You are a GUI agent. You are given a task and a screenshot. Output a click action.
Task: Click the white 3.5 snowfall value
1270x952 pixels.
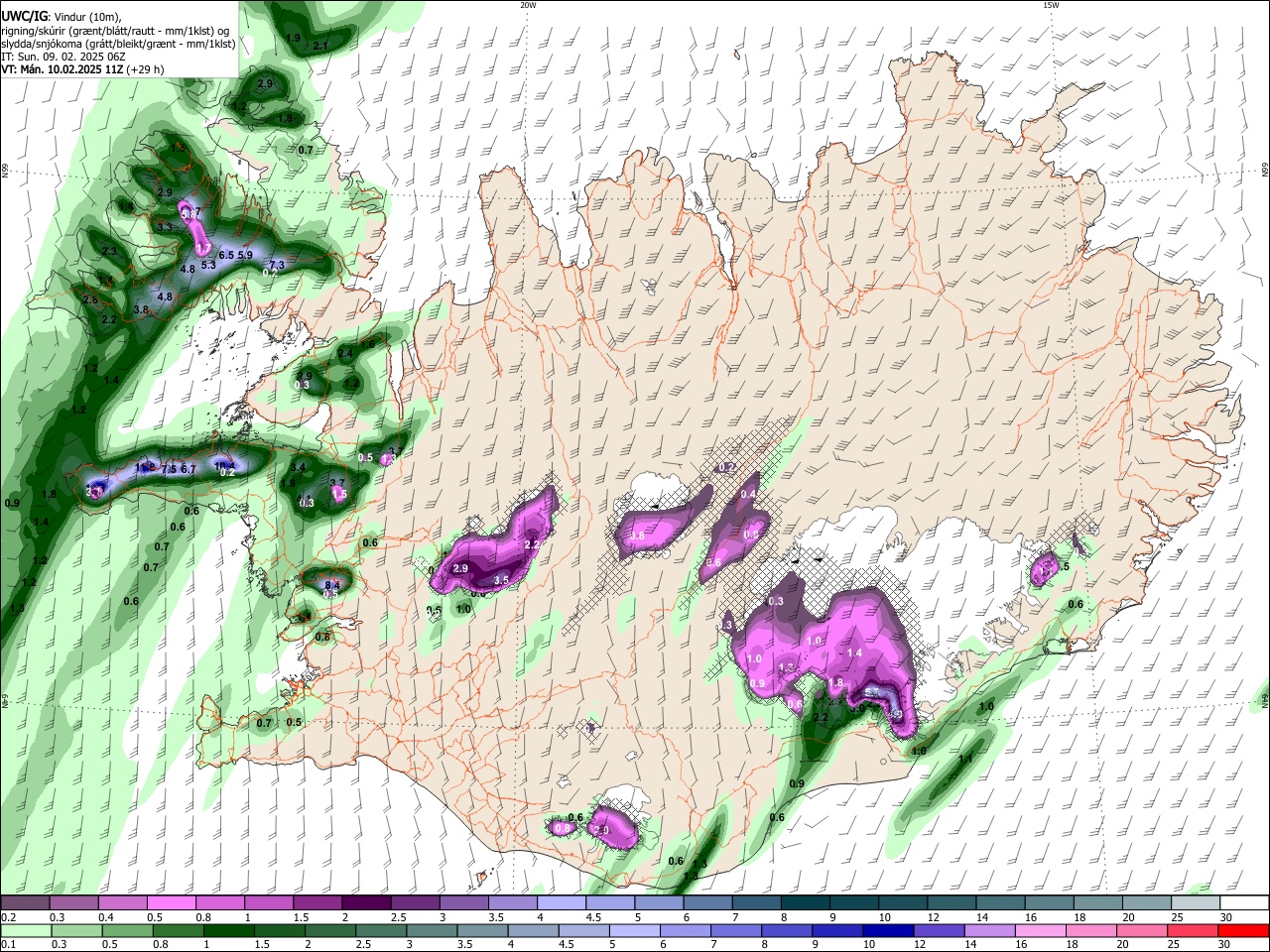(501, 580)
